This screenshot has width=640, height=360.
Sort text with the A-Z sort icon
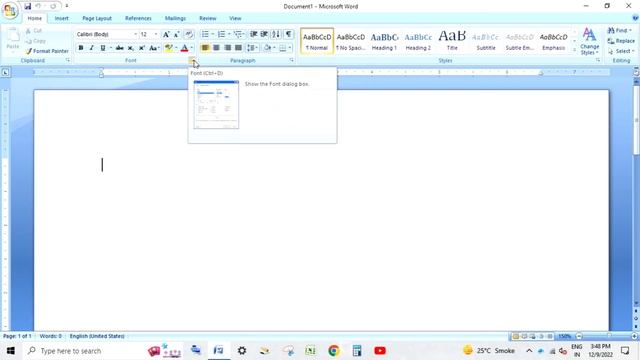(x=276, y=34)
